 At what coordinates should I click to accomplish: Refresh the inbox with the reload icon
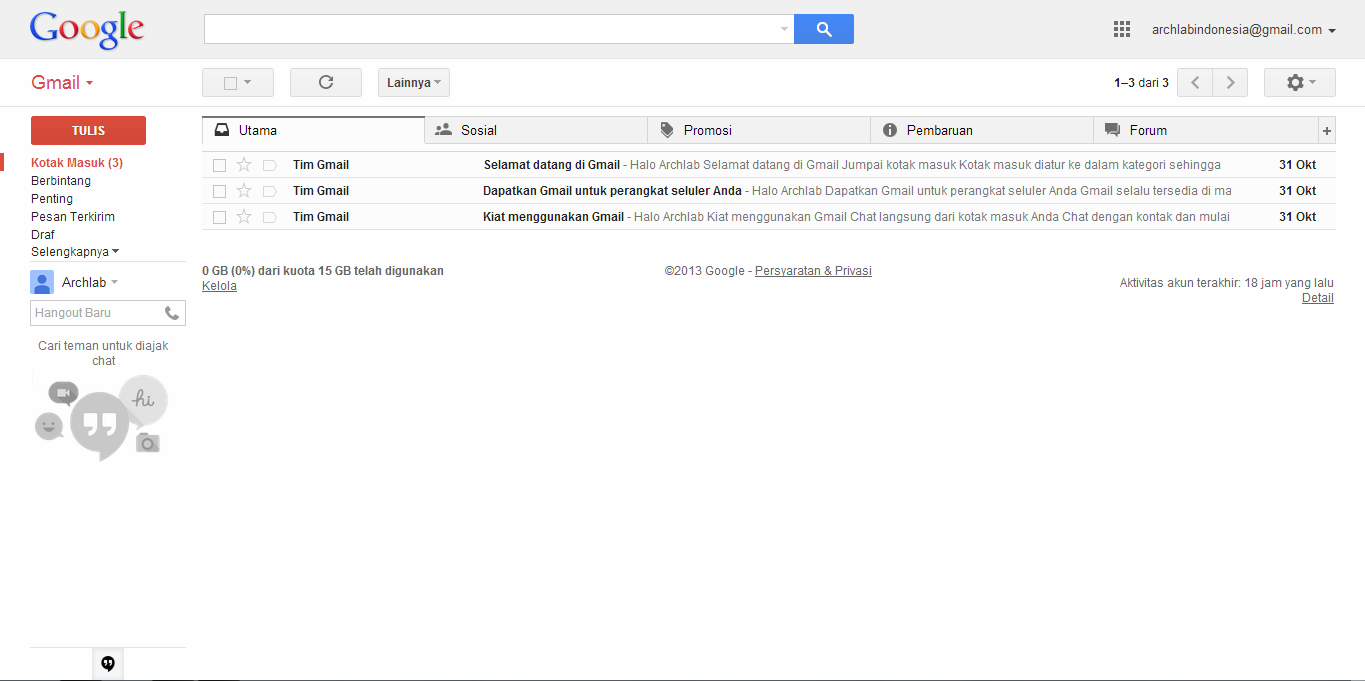coord(326,82)
